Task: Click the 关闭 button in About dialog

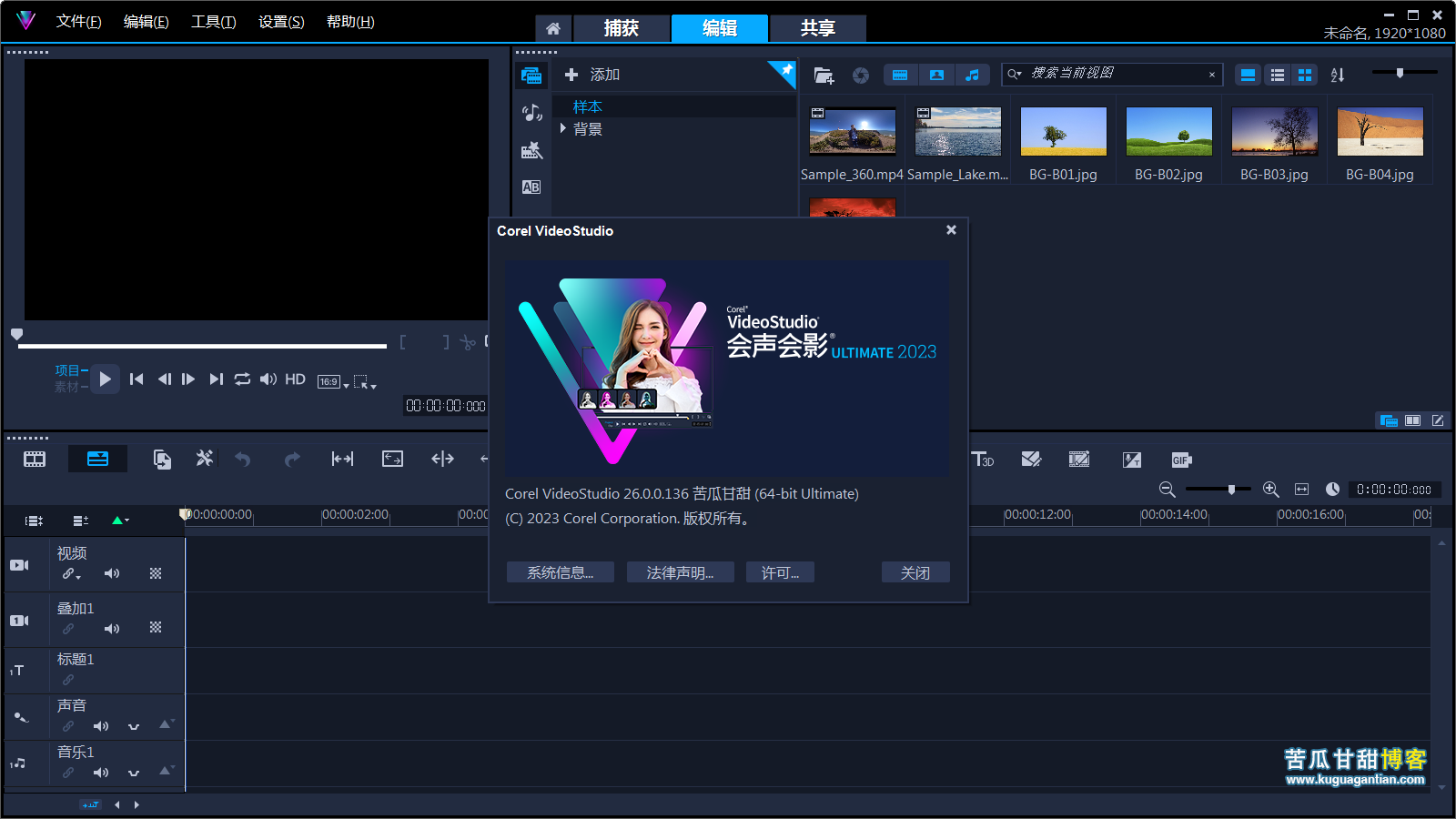Action: click(x=915, y=572)
